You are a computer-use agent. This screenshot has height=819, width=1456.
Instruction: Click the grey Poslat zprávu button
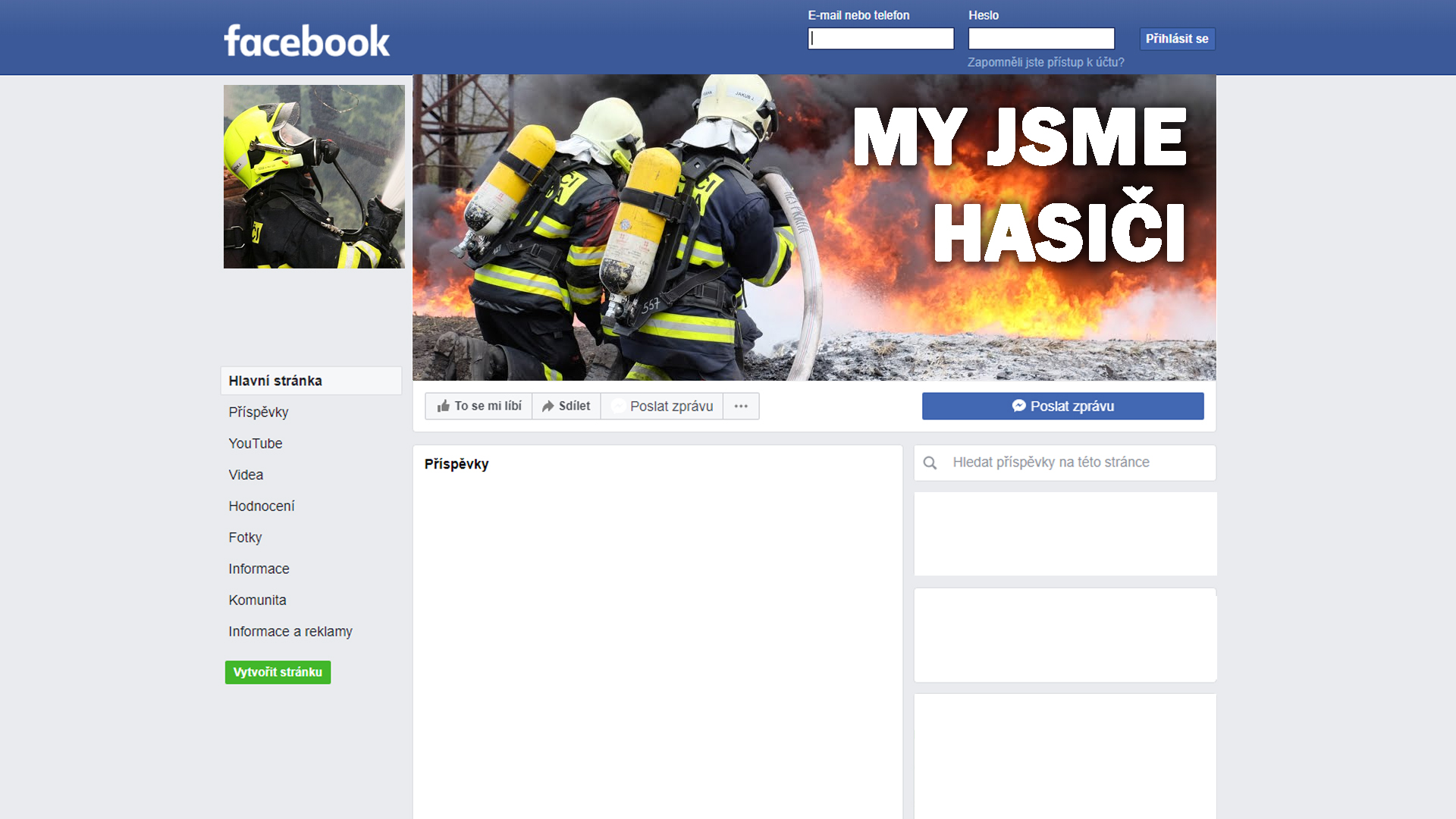click(662, 406)
